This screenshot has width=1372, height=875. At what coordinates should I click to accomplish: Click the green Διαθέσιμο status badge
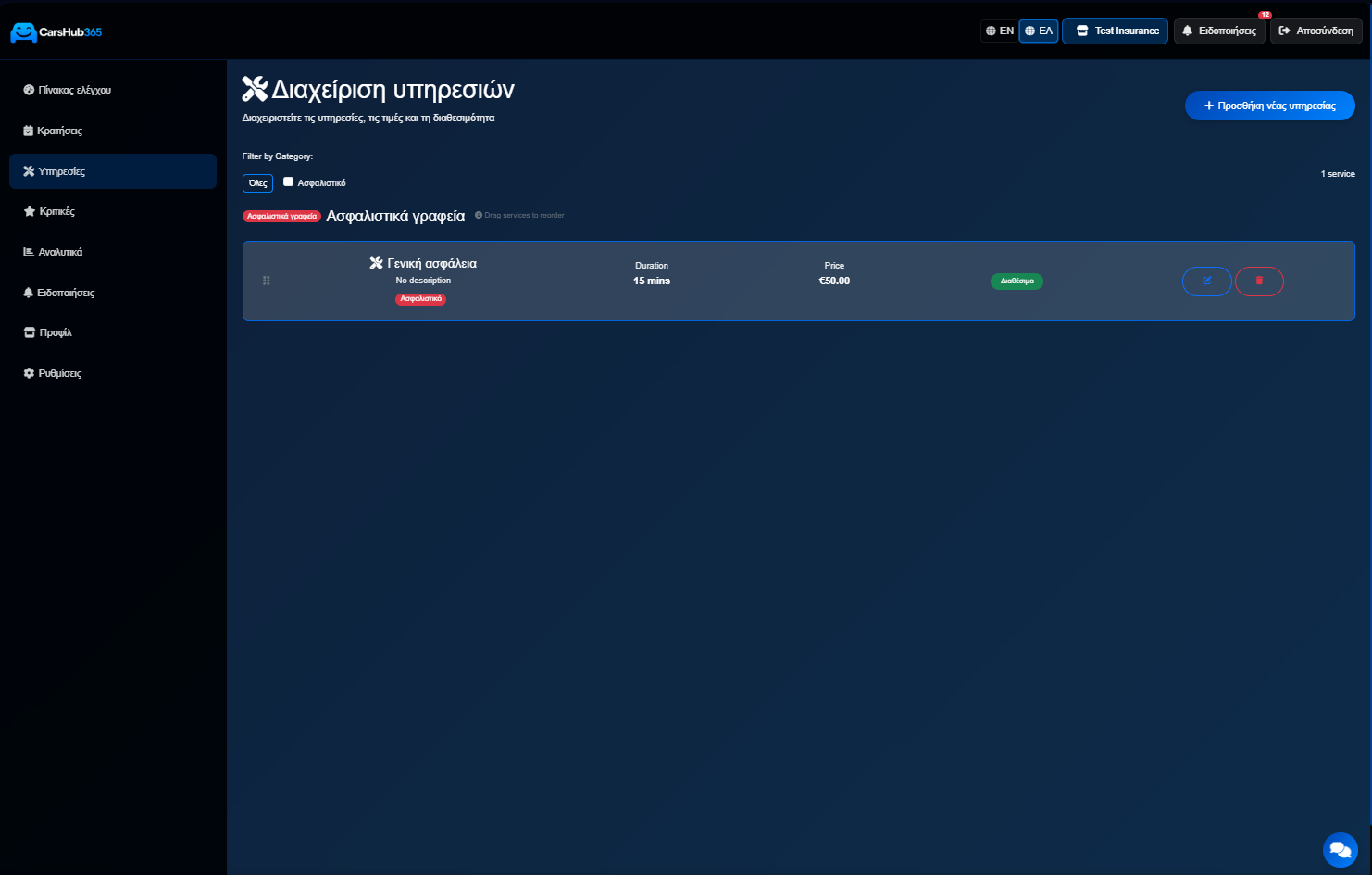[1017, 281]
